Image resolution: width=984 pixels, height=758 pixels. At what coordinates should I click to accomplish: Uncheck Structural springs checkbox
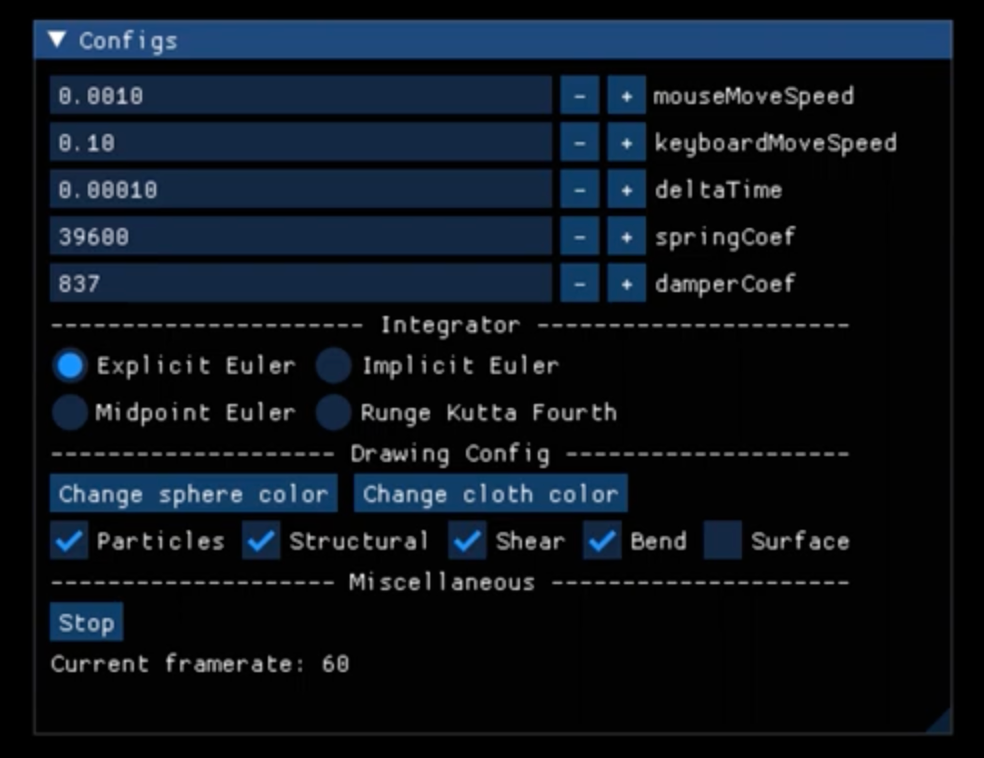(x=262, y=541)
